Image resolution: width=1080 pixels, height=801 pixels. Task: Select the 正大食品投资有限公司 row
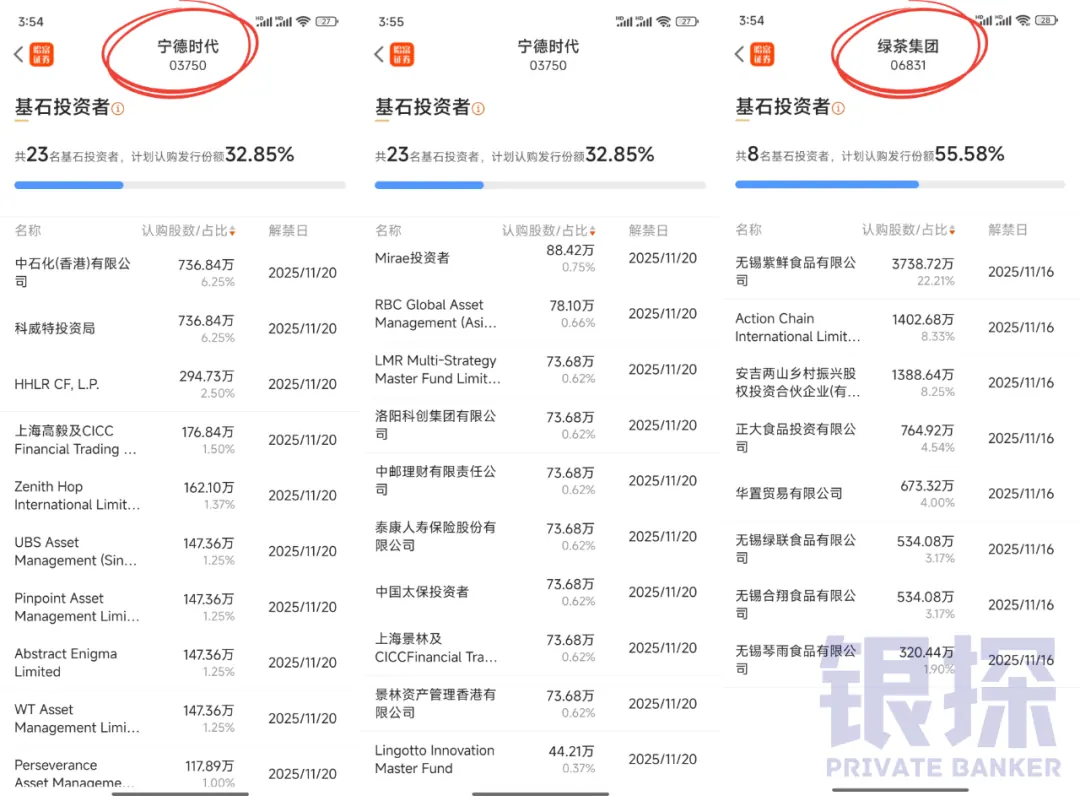click(900, 438)
